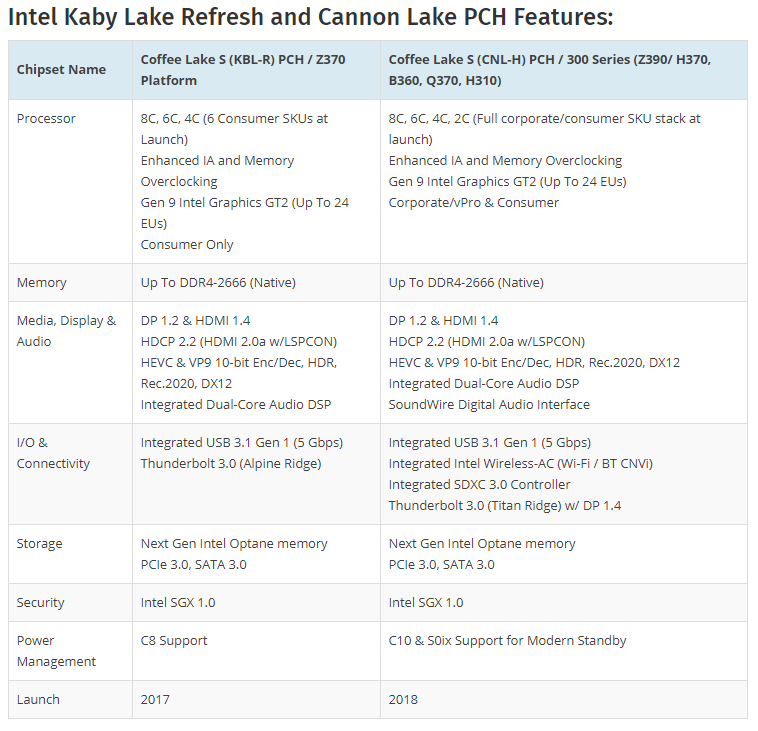Viewport: 758px width, 731px height.
Task: Select the 'Power Management' row label
Action: 56,651
